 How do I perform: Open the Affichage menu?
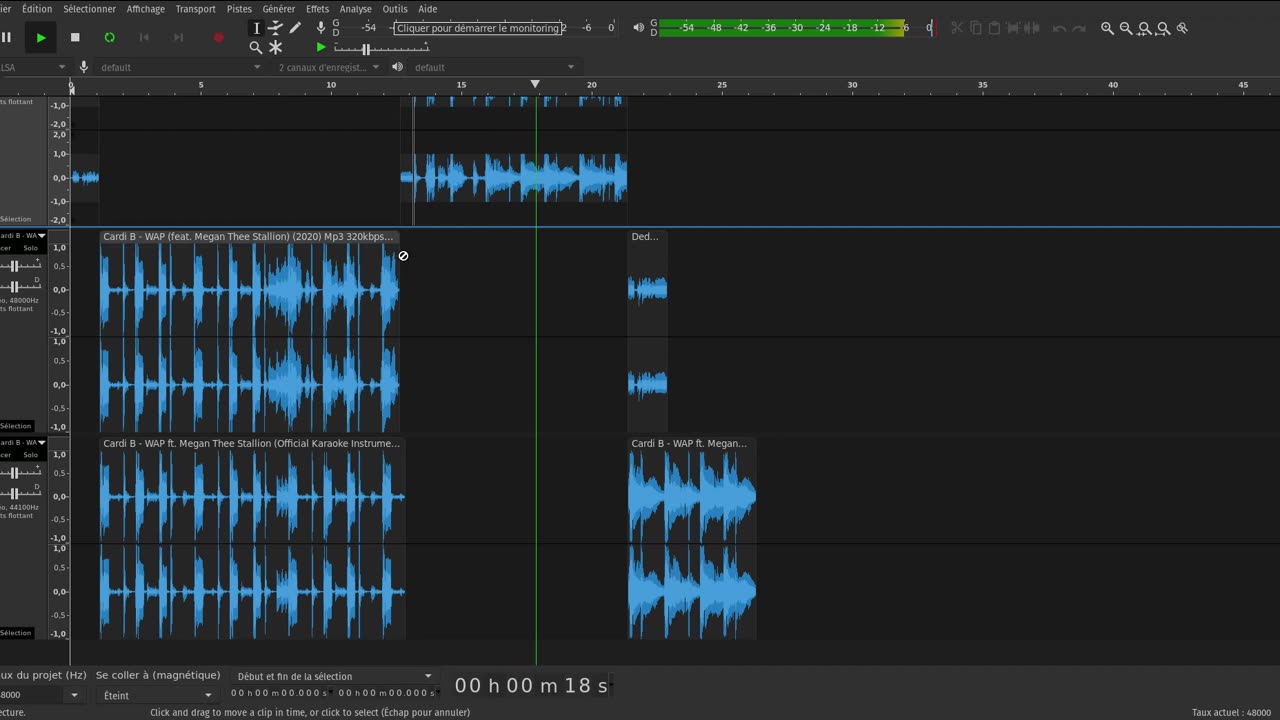tap(146, 9)
